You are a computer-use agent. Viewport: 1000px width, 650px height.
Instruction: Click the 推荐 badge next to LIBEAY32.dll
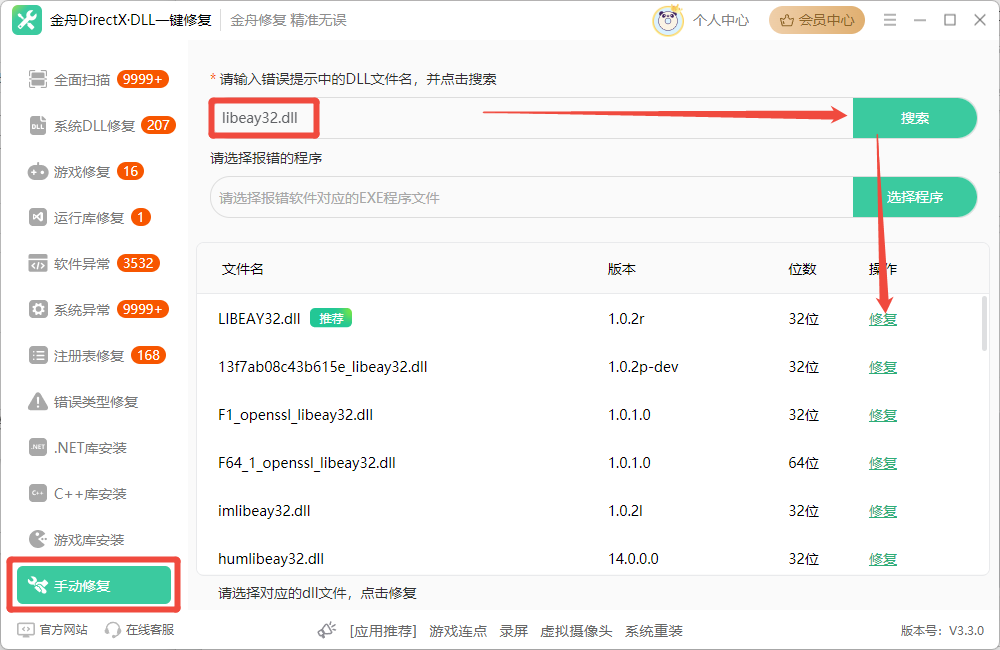(x=331, y=318)
